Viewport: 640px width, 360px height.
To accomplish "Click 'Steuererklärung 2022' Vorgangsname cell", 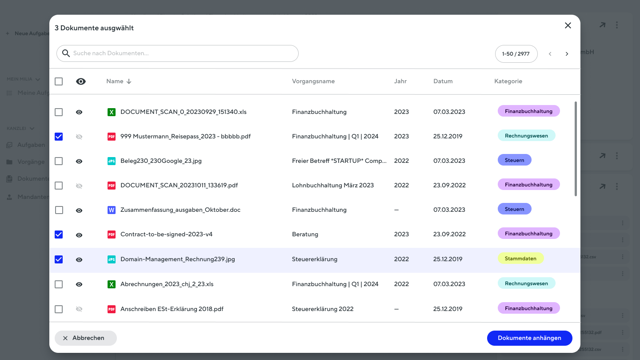I will [322, 309].
